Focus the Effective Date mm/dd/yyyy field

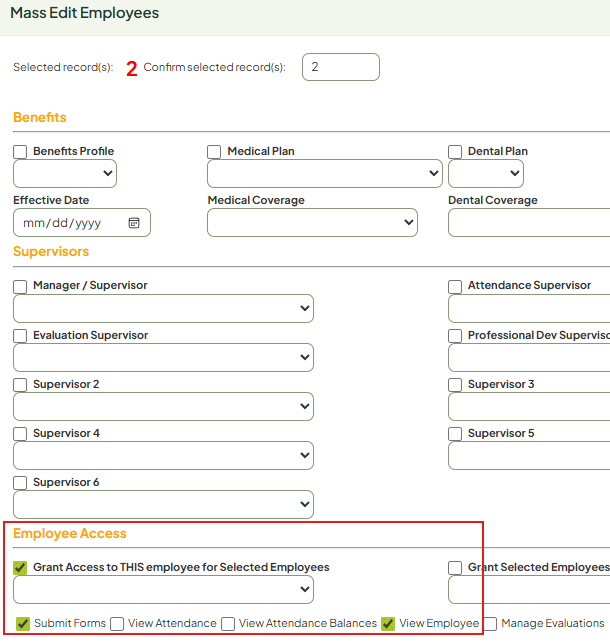(82, 223)
